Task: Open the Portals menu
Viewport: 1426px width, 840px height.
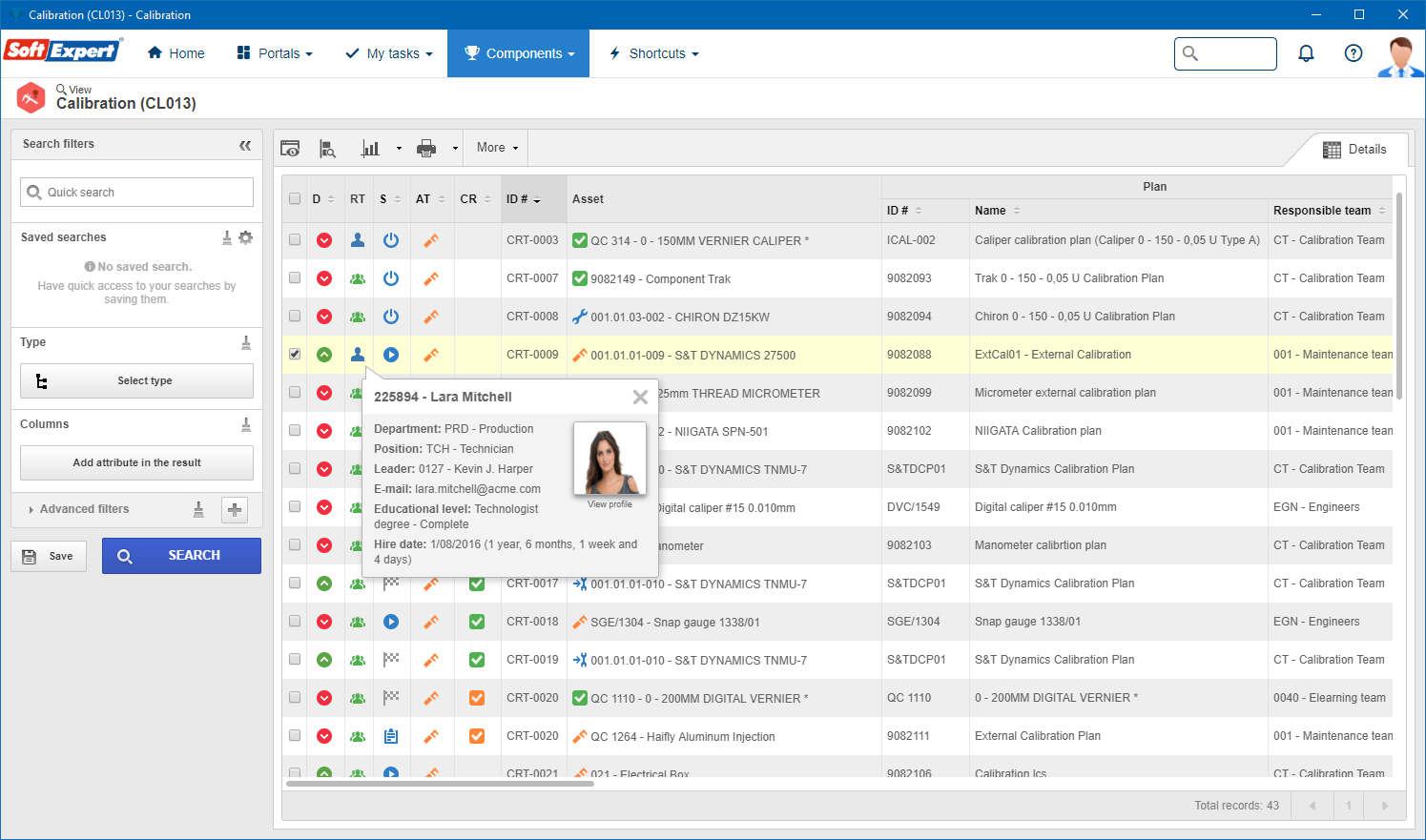Action: point(275,53)
